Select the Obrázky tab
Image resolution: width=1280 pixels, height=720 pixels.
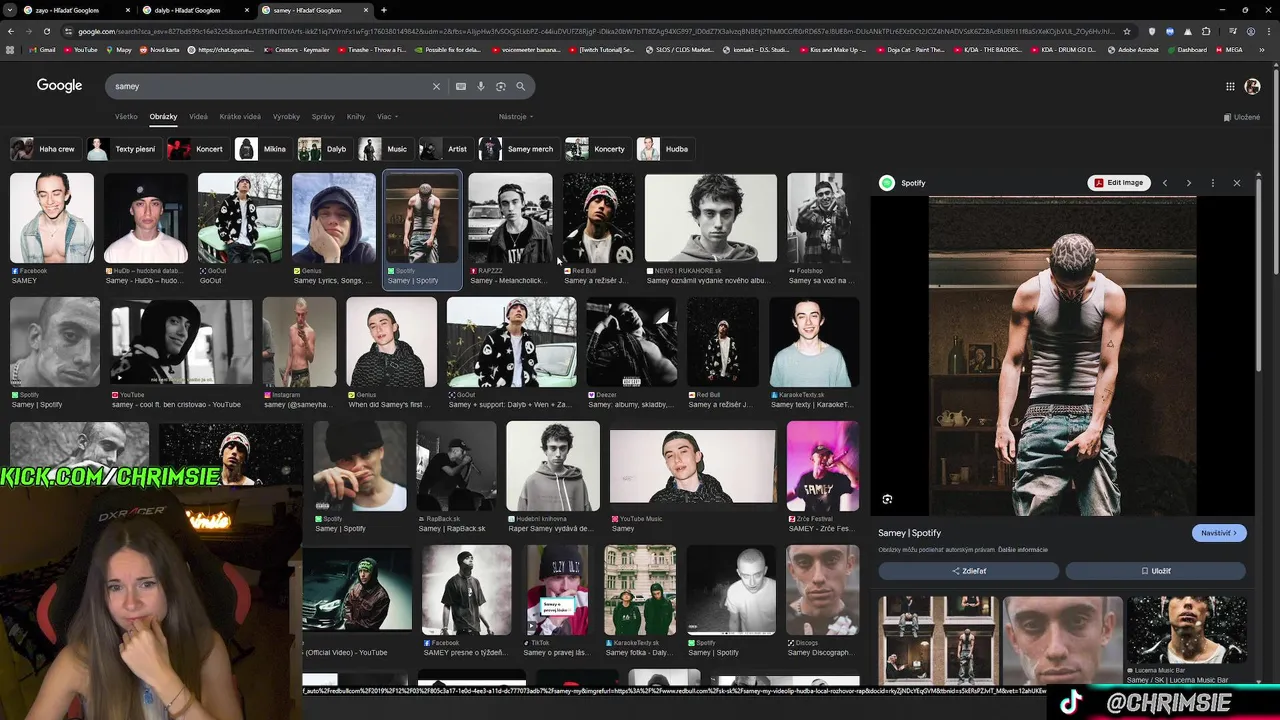pos(163,117)
